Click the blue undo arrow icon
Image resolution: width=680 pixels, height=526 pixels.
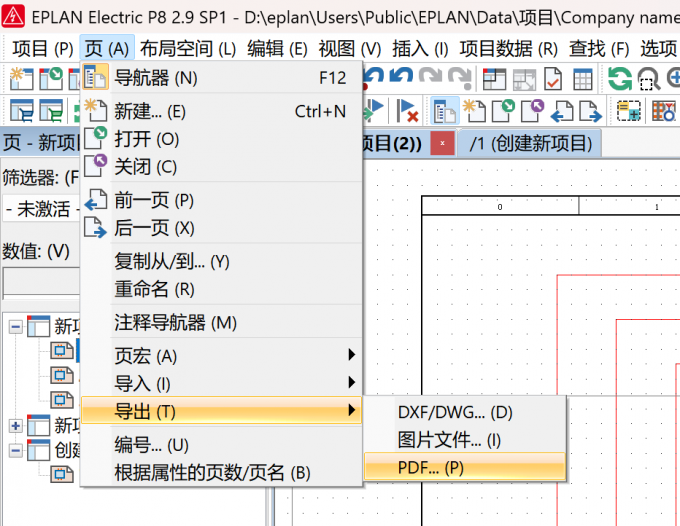pos(401,77)
